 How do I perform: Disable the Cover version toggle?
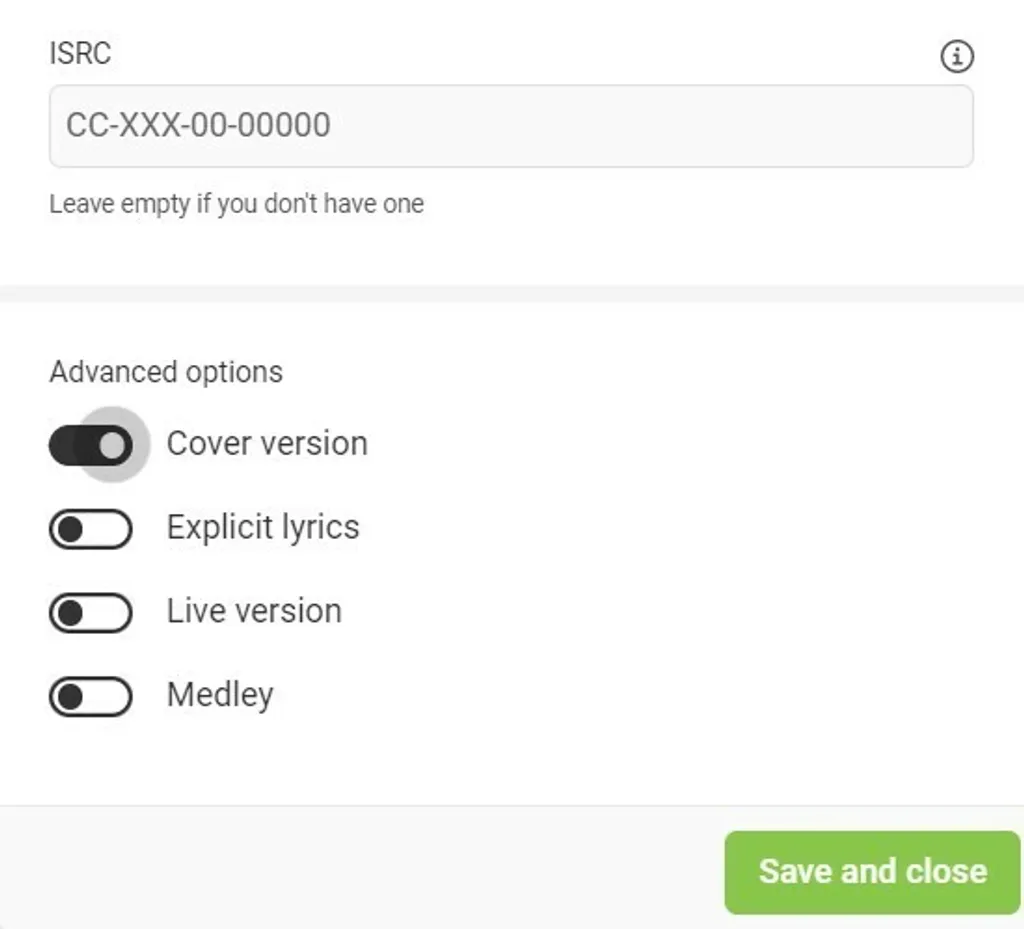click(x=91, y=445)
